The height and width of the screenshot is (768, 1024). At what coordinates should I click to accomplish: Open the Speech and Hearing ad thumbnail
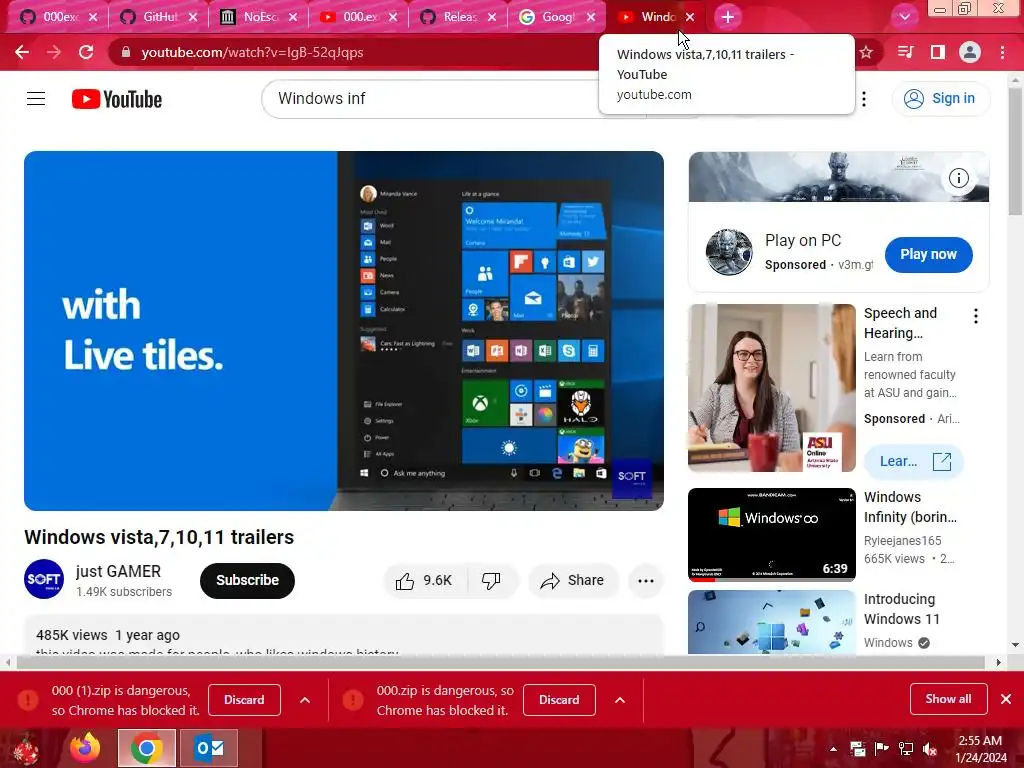(x=771, y=388)
